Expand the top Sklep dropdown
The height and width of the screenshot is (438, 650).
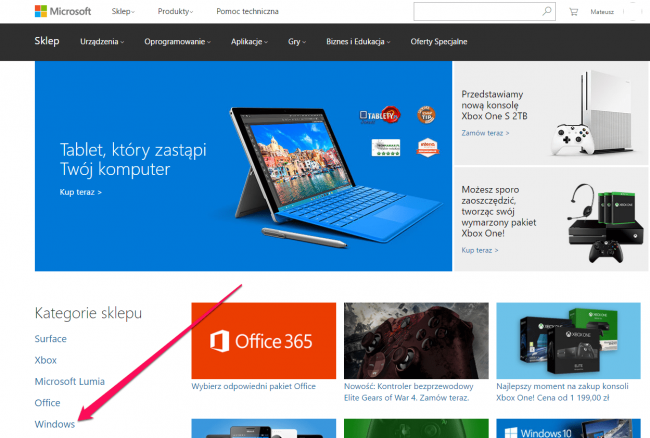point(123,12)
